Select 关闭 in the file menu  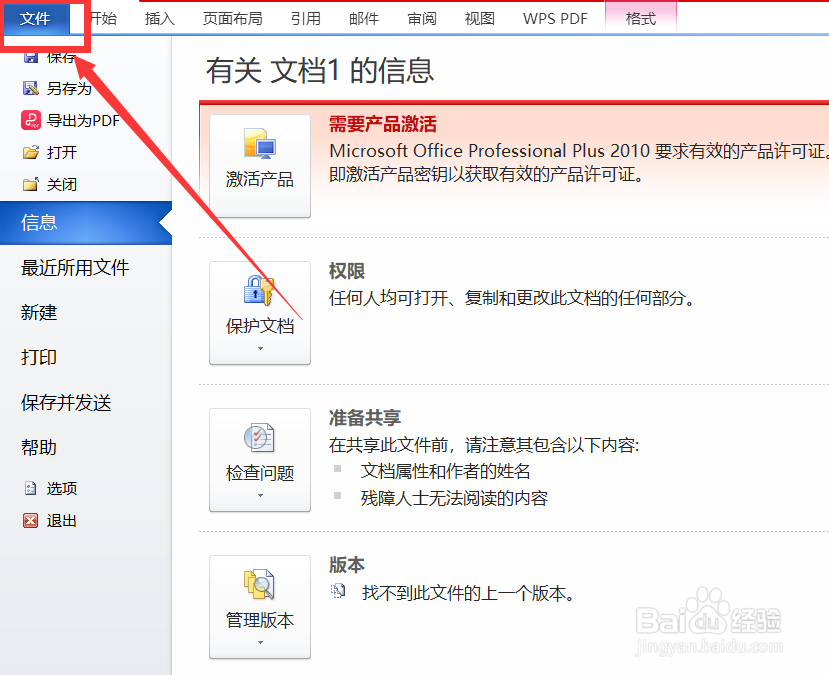coord(62,184)
